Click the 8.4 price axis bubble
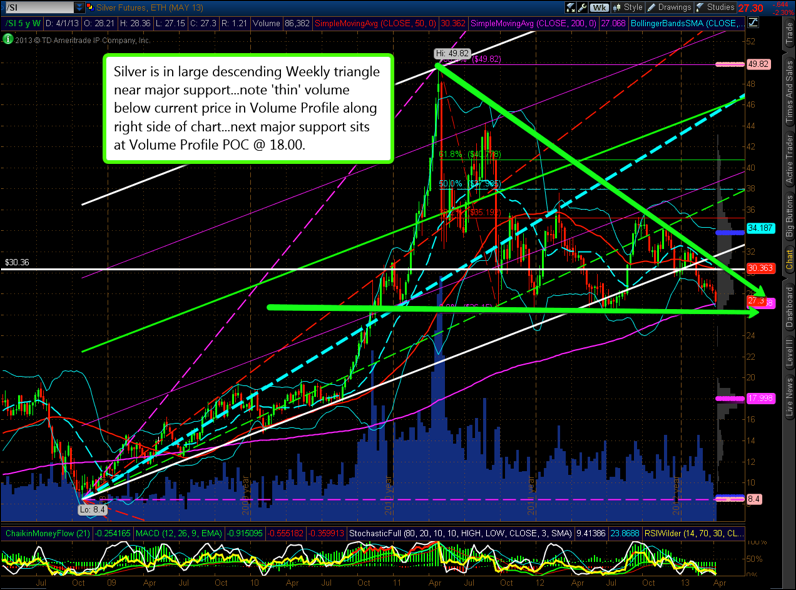 coord(754,499)
